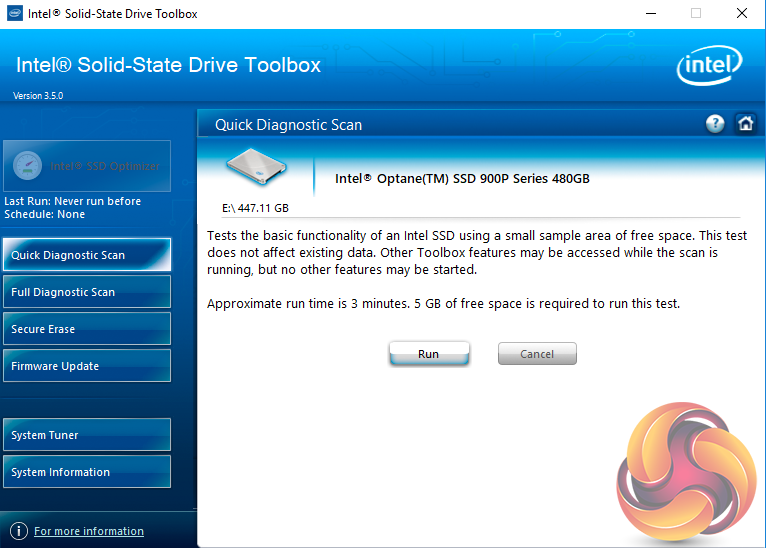Click the Toolbox app icon in title bar
The width and height of the screenshot is (766, 548).
pos(15,14)
